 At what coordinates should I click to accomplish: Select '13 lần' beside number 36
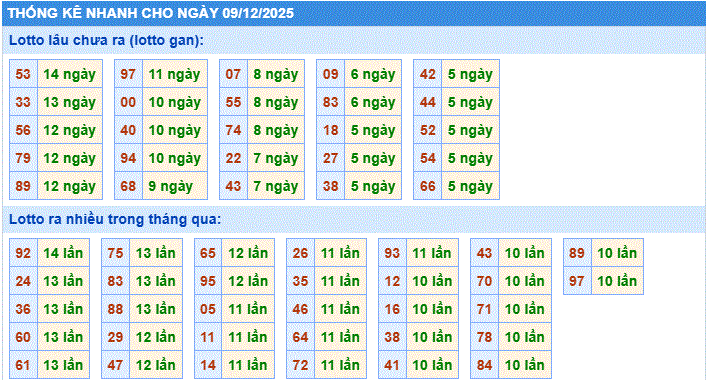63,309
